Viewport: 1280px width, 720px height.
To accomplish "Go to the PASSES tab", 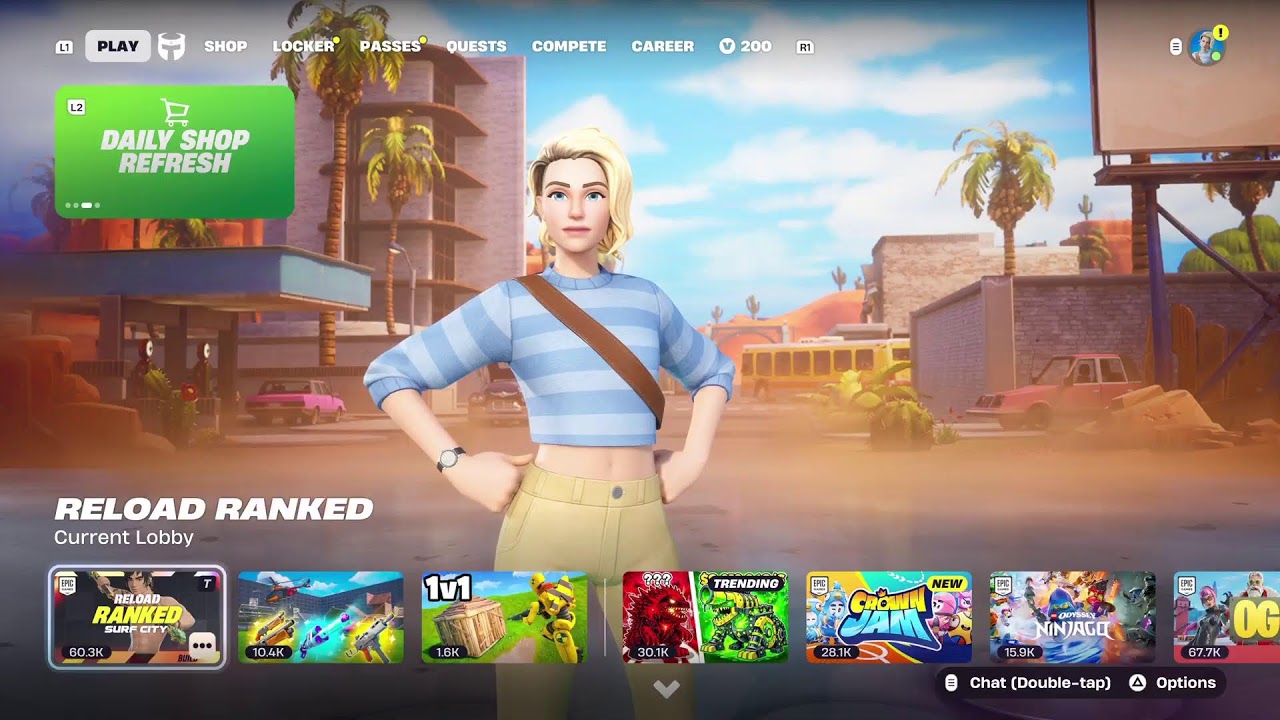I will pos(390,46).
